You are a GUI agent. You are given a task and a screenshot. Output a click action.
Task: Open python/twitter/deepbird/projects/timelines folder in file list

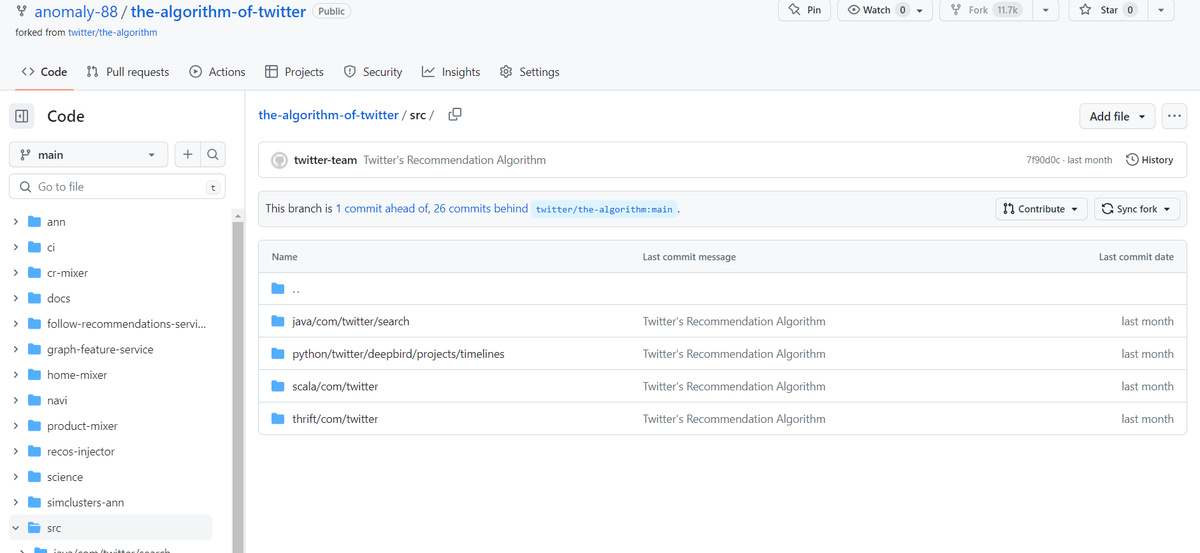[x=398, y=354]
